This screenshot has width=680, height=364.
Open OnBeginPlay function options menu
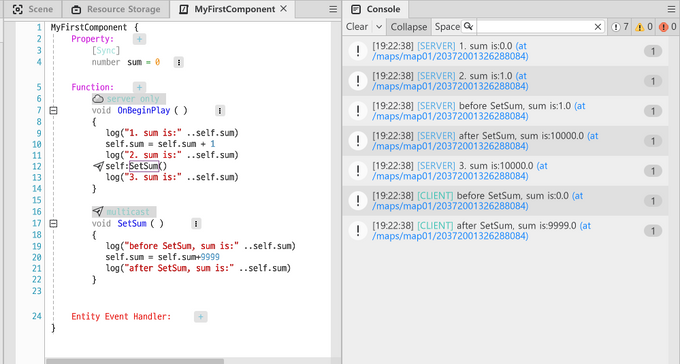220,111
